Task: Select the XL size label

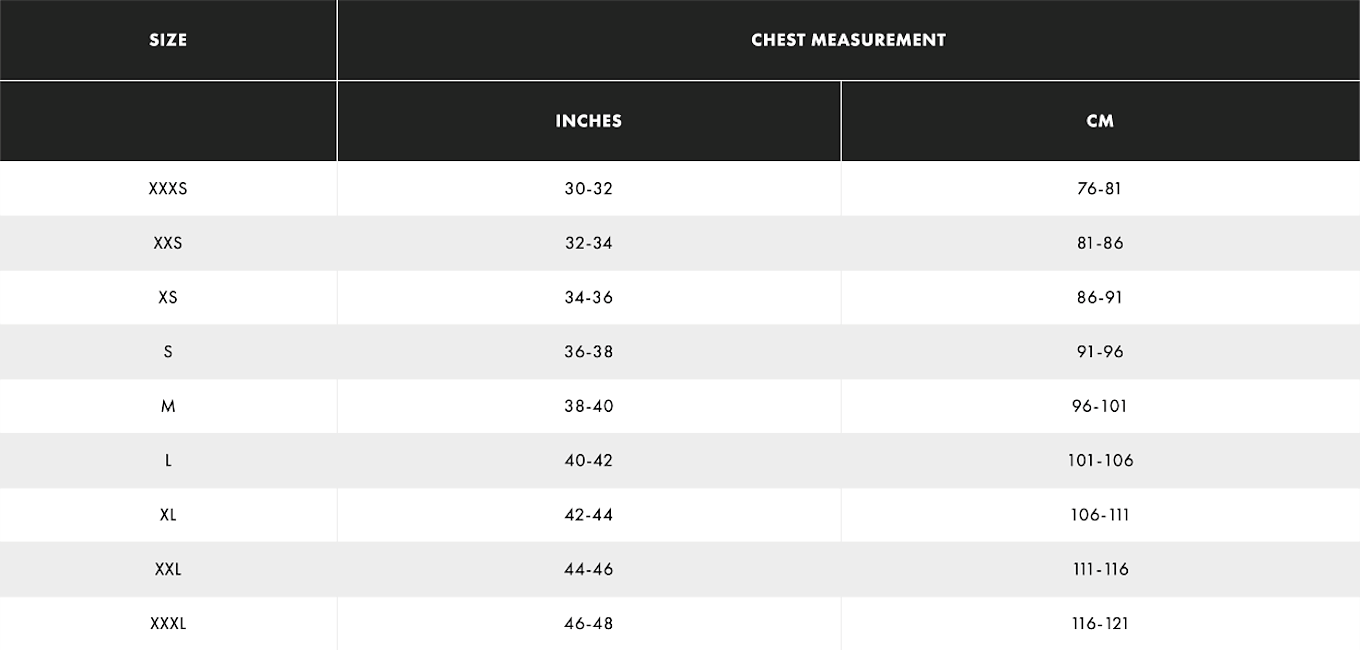Action: [x=168, y=514]
